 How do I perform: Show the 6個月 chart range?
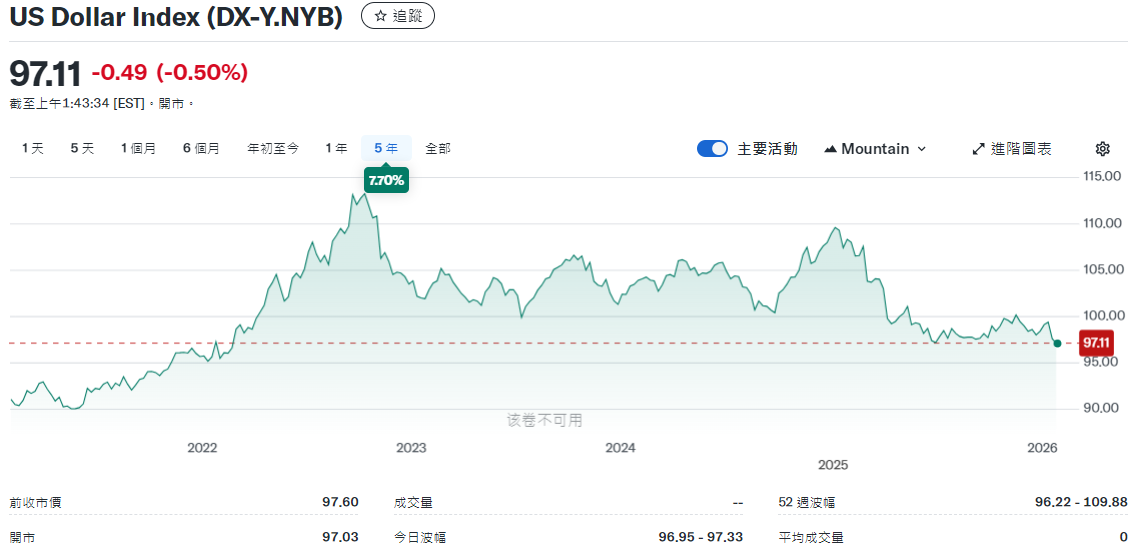201,148
